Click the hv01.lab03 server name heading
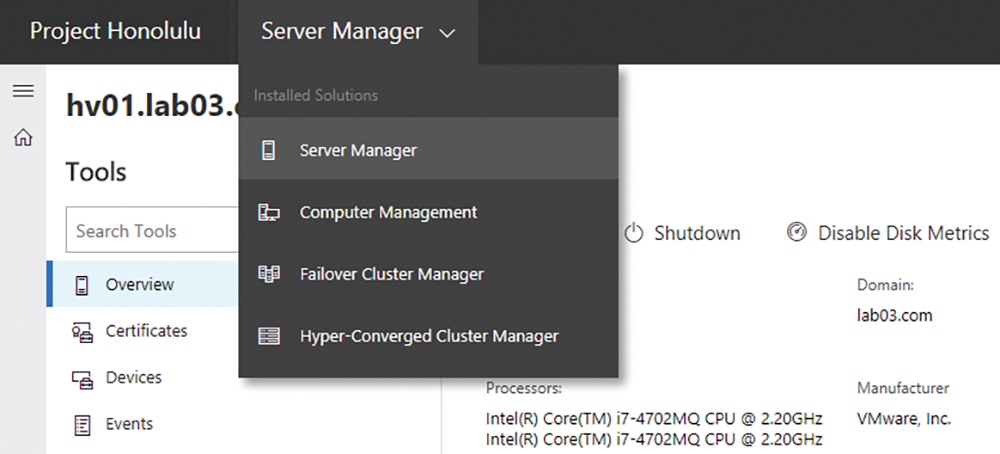The image size is (1000, 454). (152, 105)
